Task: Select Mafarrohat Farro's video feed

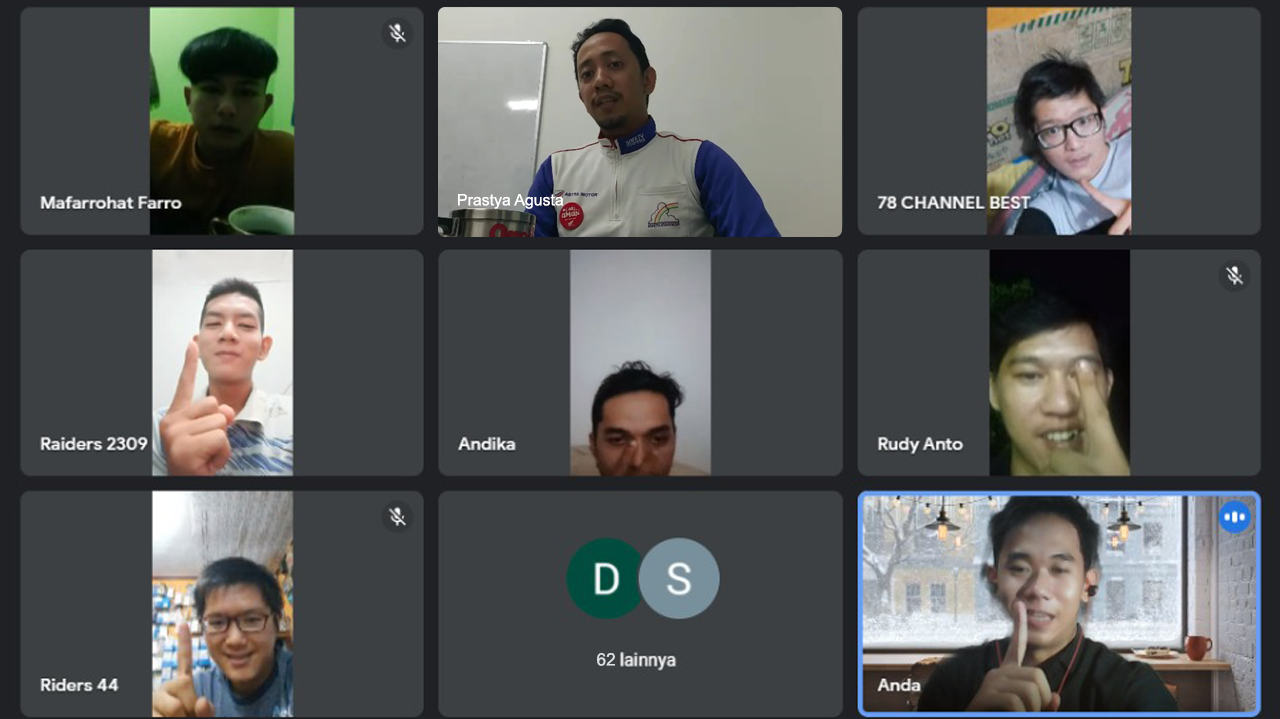Action: [x=222, y=121]
